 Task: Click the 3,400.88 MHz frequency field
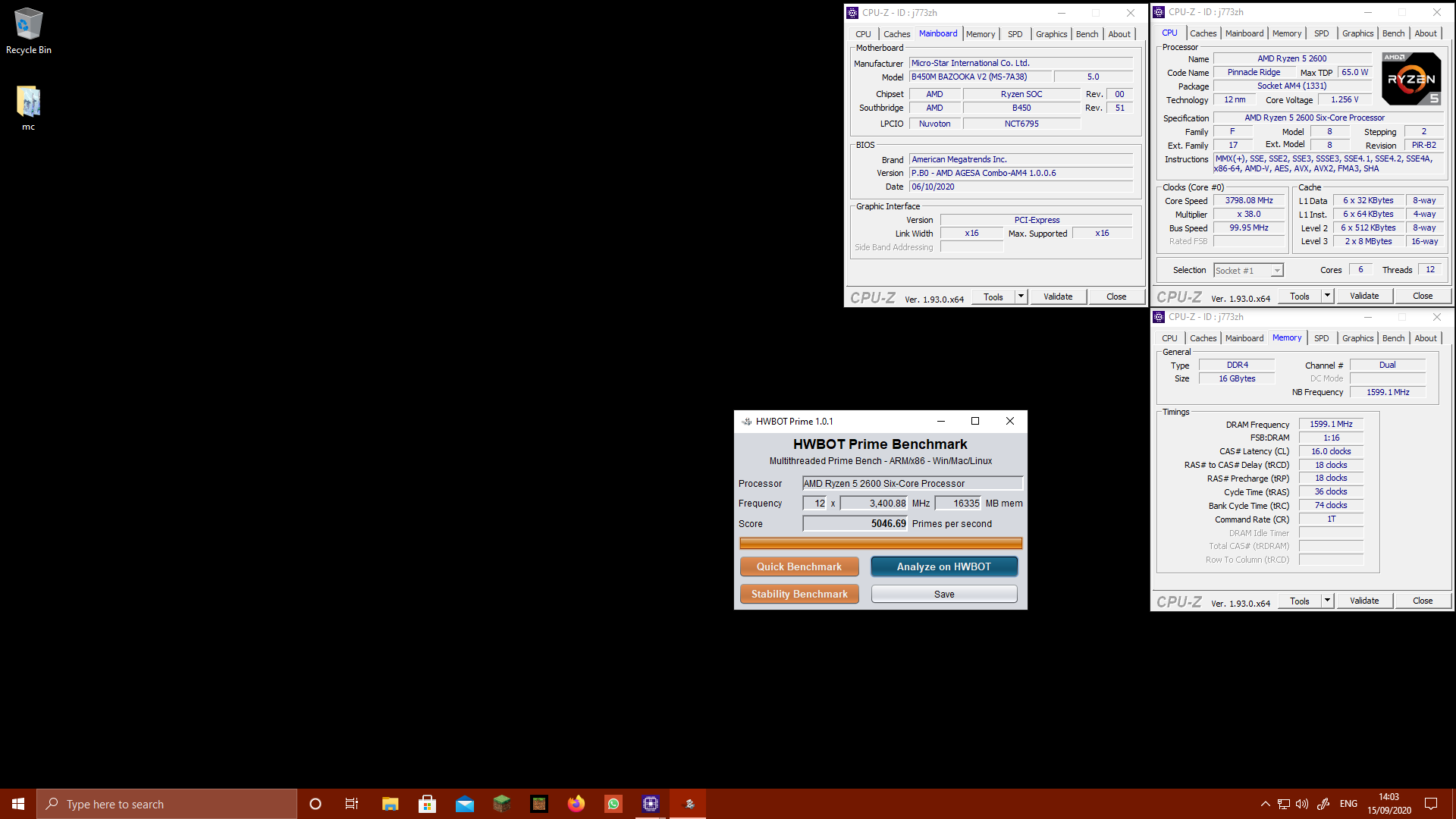(874, 503)
